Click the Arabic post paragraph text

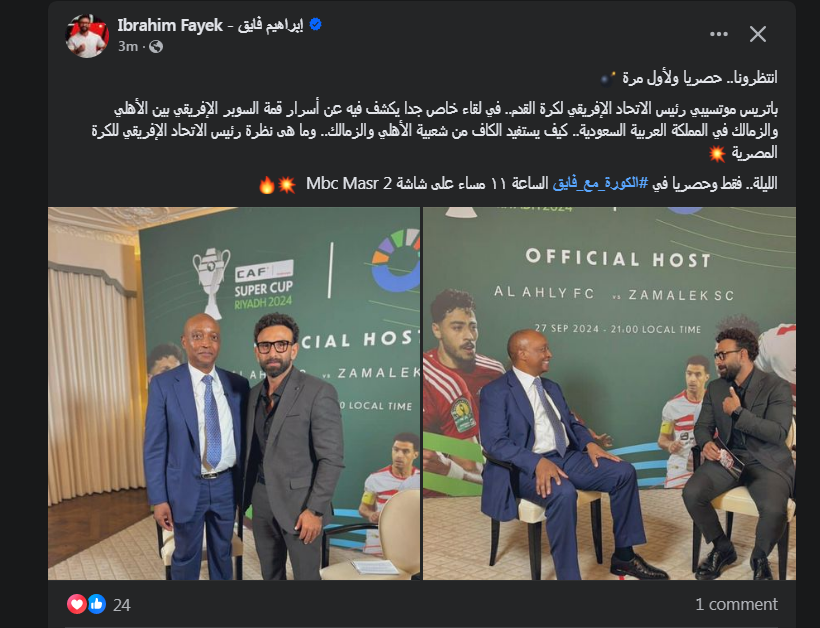[435, 131]
